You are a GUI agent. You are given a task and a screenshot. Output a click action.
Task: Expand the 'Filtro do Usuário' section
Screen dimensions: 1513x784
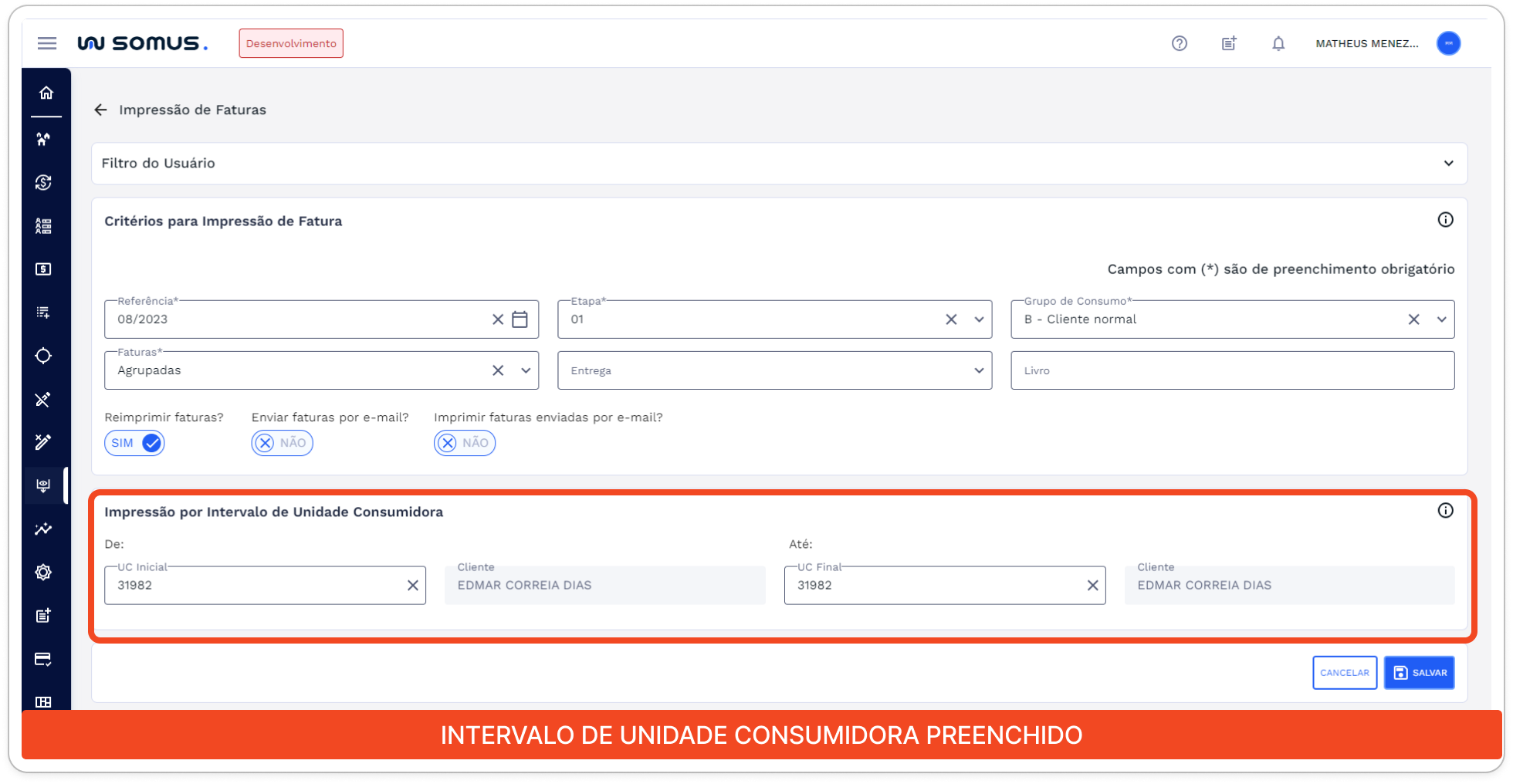coord(1447,163)
